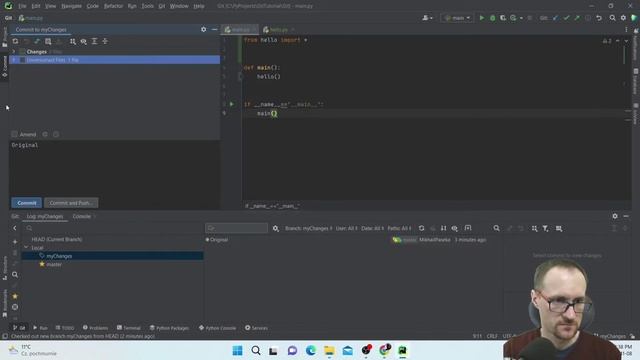
Task: Debug the main configuration
Action: (x=493, y=18)
